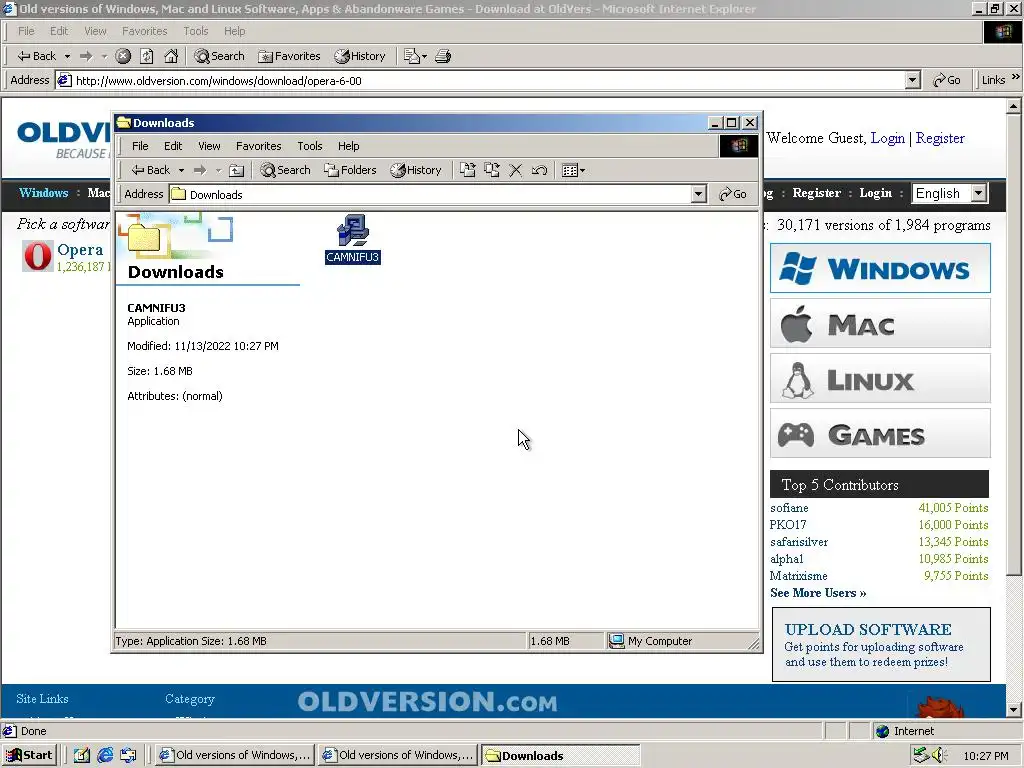Open the Games category banner
Viewport: 1024px width, 768px height.
point(880,434)
